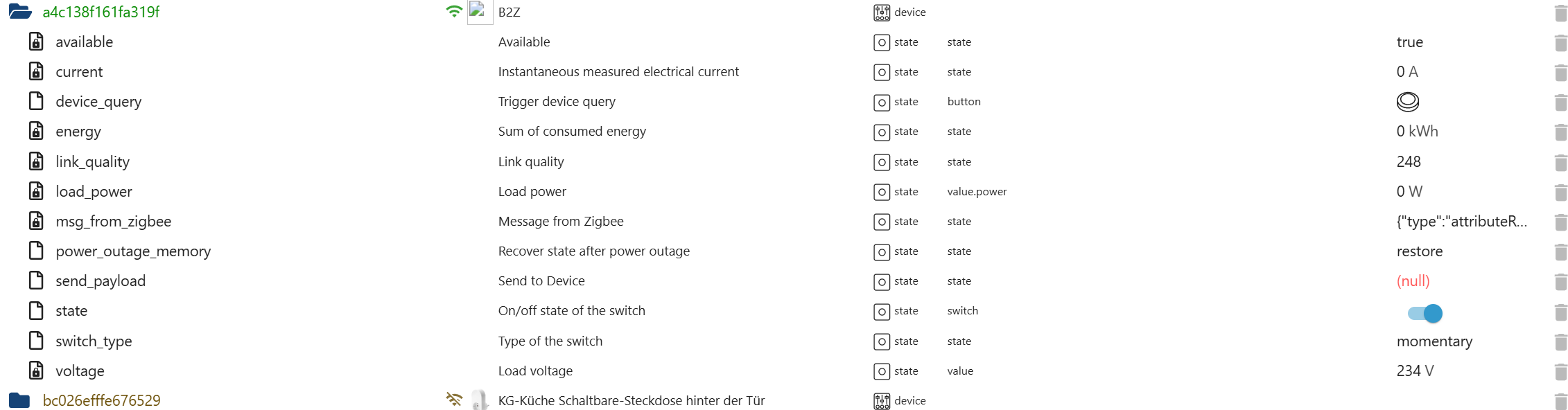Click the disconnected WiFi icon for KG-Küche device

click(454, 400)
